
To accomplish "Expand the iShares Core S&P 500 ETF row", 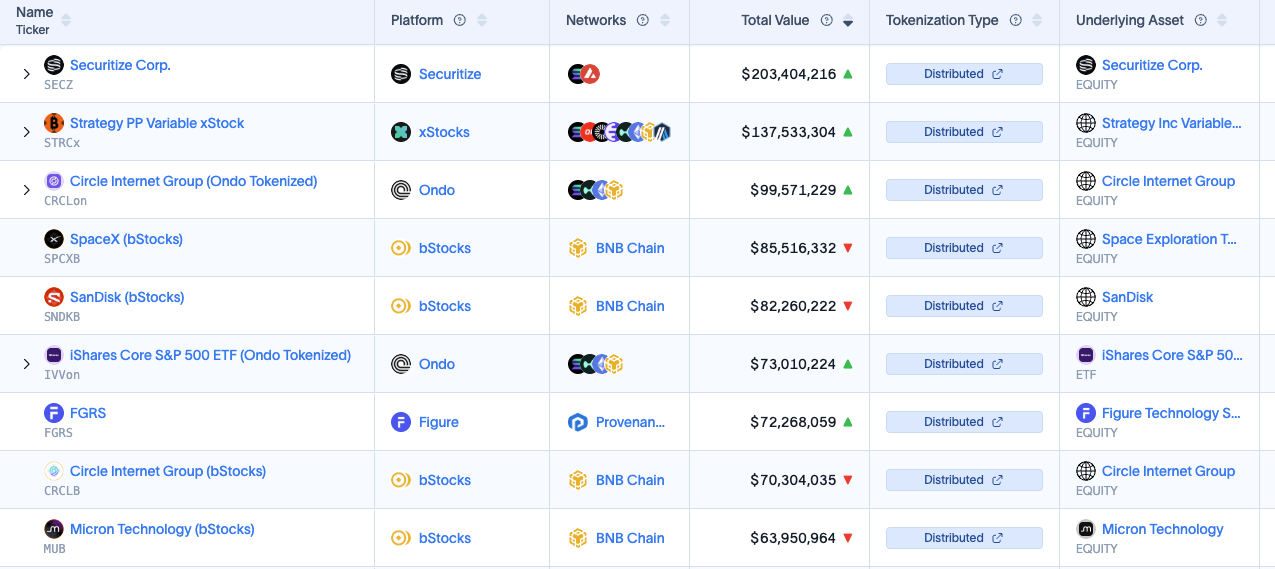I will 27,364.
